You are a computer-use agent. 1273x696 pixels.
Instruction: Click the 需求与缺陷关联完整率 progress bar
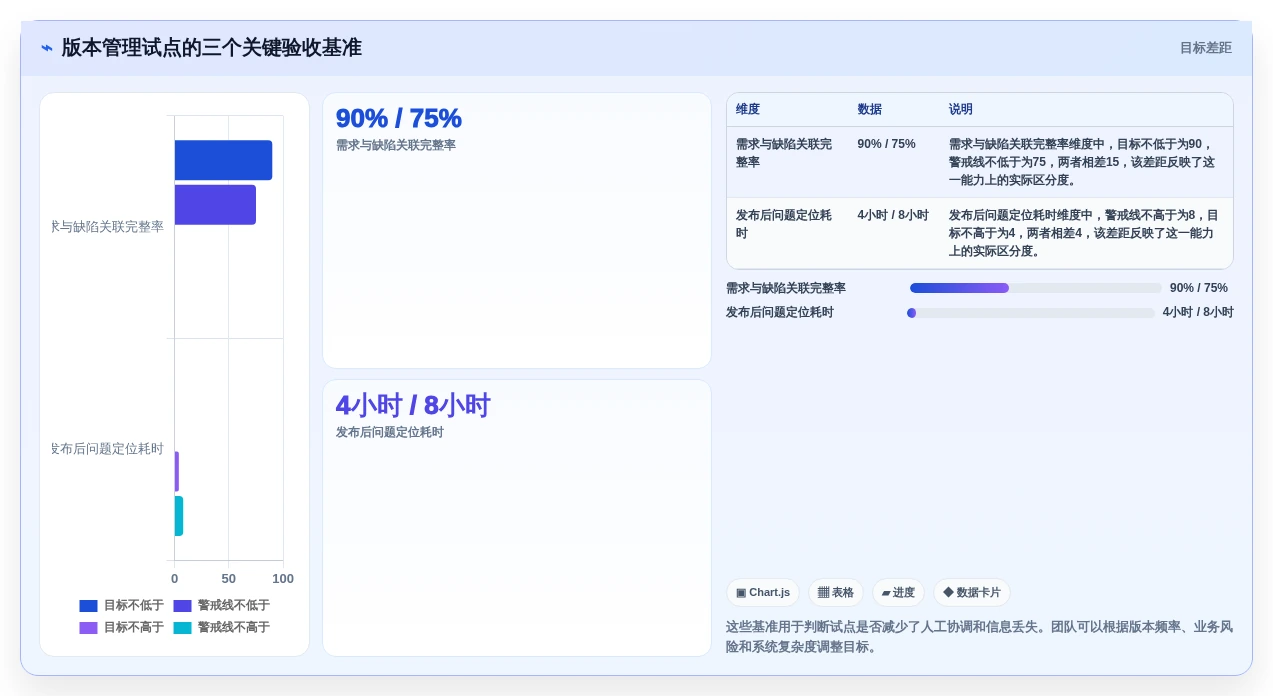1036,288
